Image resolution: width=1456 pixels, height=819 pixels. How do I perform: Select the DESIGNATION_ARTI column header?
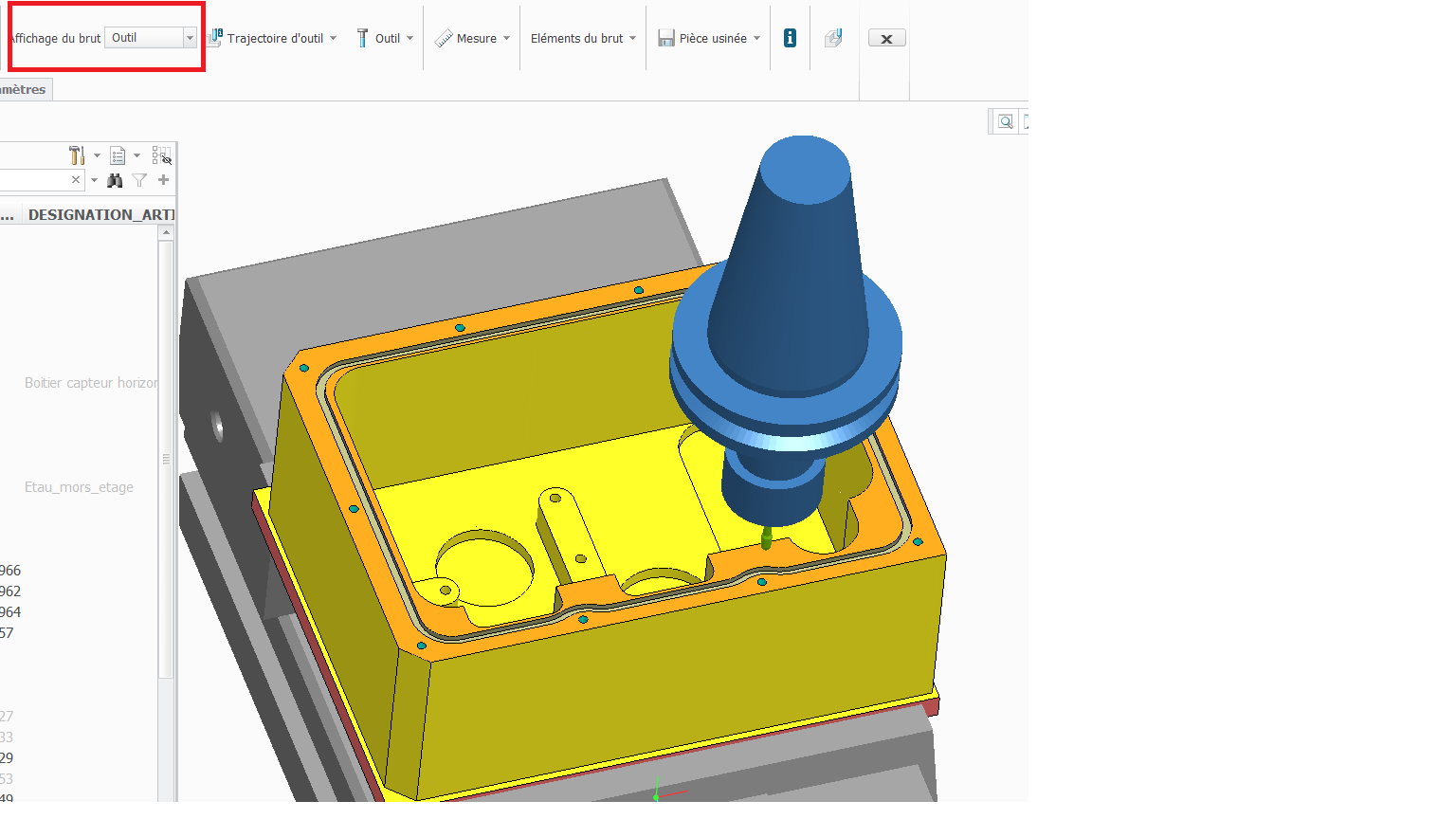click(x=100, y=215)
